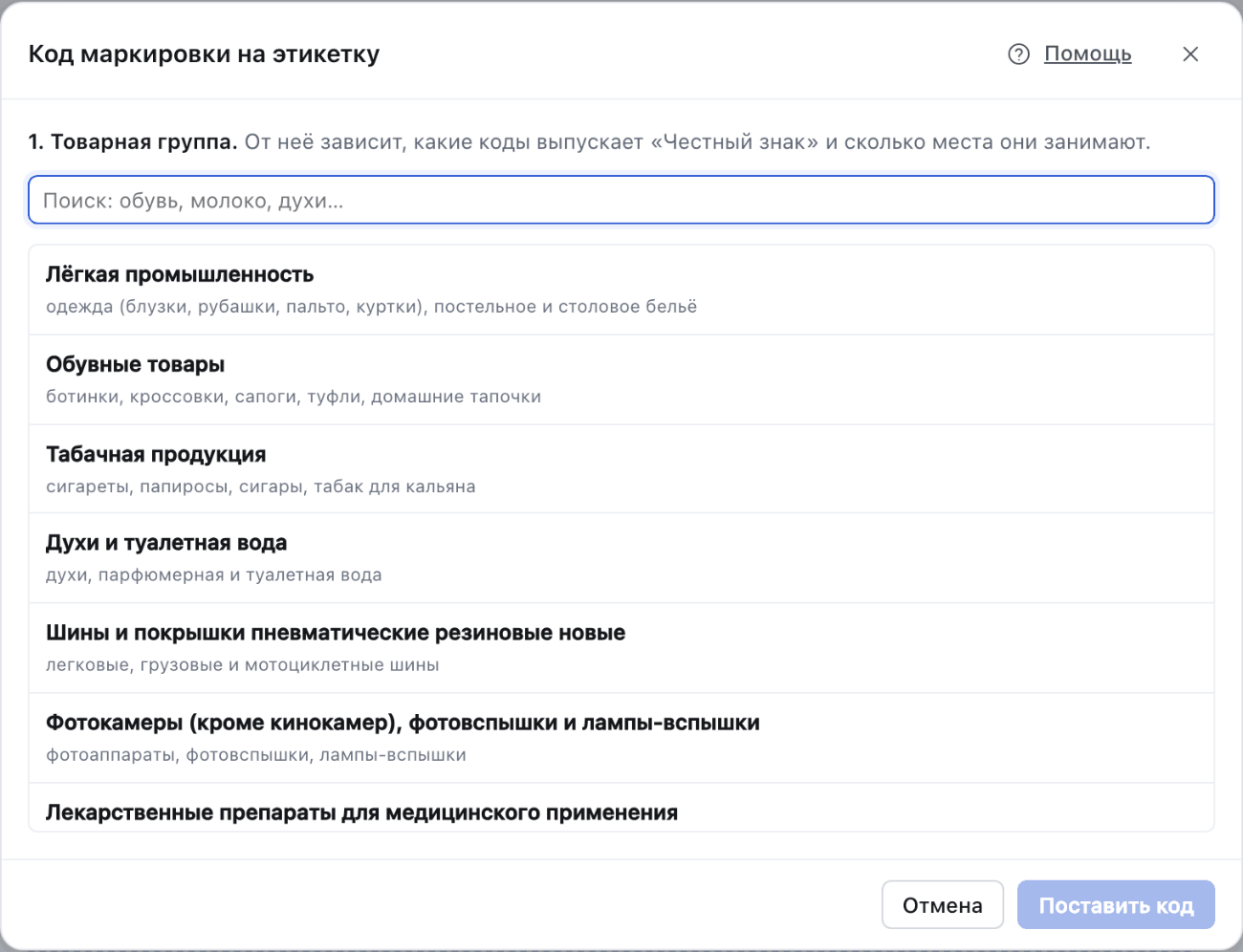The image size is (1243, 952).
Task: Select Лёгкая промышленность product group
Action: (x=621, y=290)
